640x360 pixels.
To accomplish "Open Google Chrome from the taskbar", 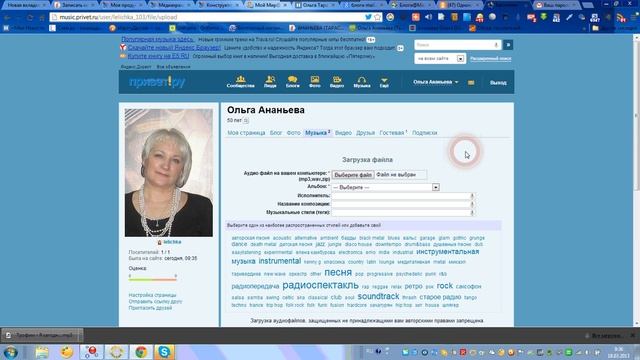I will pyautogui.click(x=141, y=352).
